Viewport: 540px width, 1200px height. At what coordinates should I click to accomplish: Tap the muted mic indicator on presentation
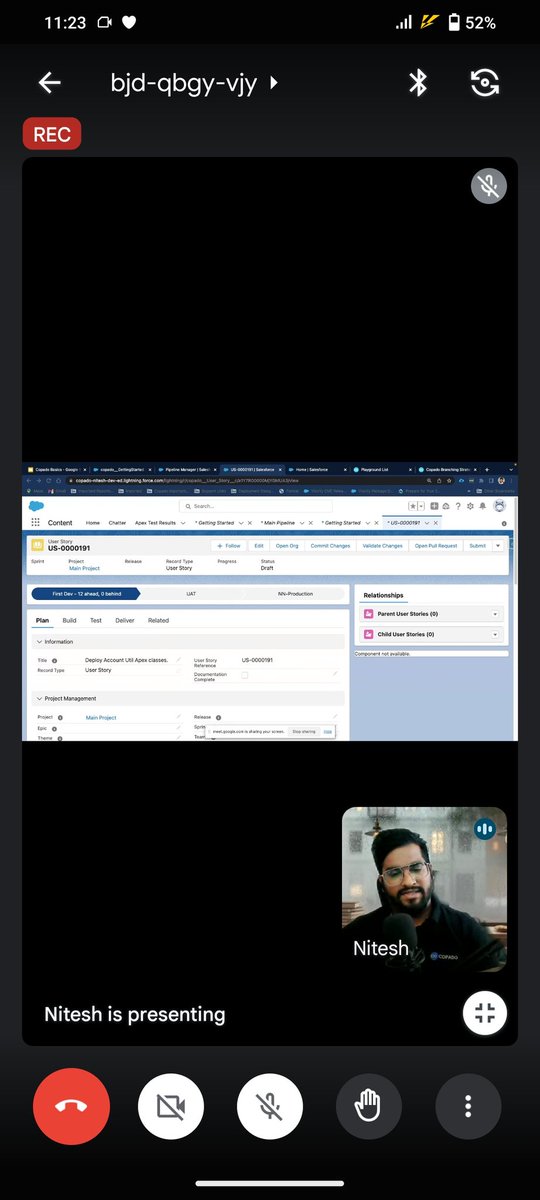click(489, 186)
